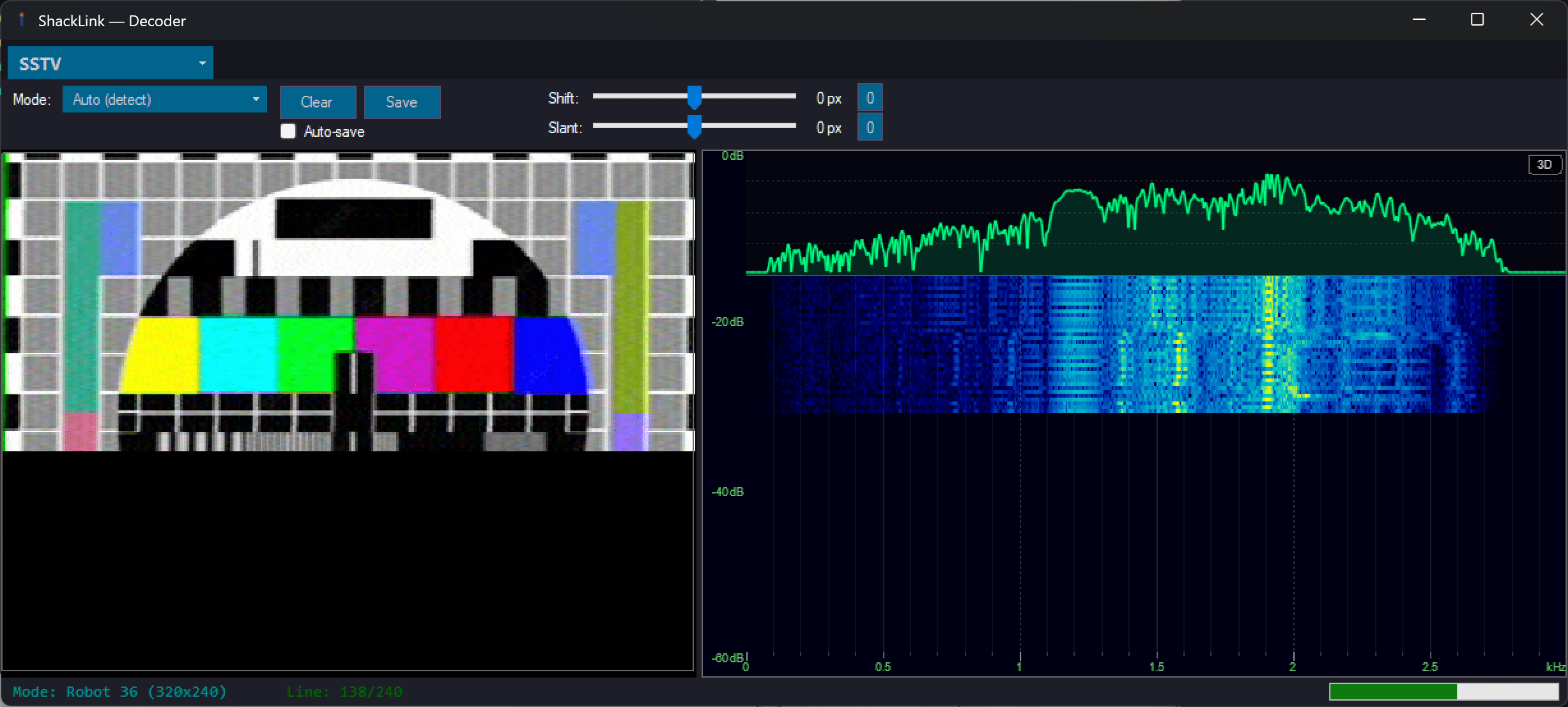The image size is (1568, 707).
Task: Click the decoded SSTV test pattern image
Action: pos(348,302)
